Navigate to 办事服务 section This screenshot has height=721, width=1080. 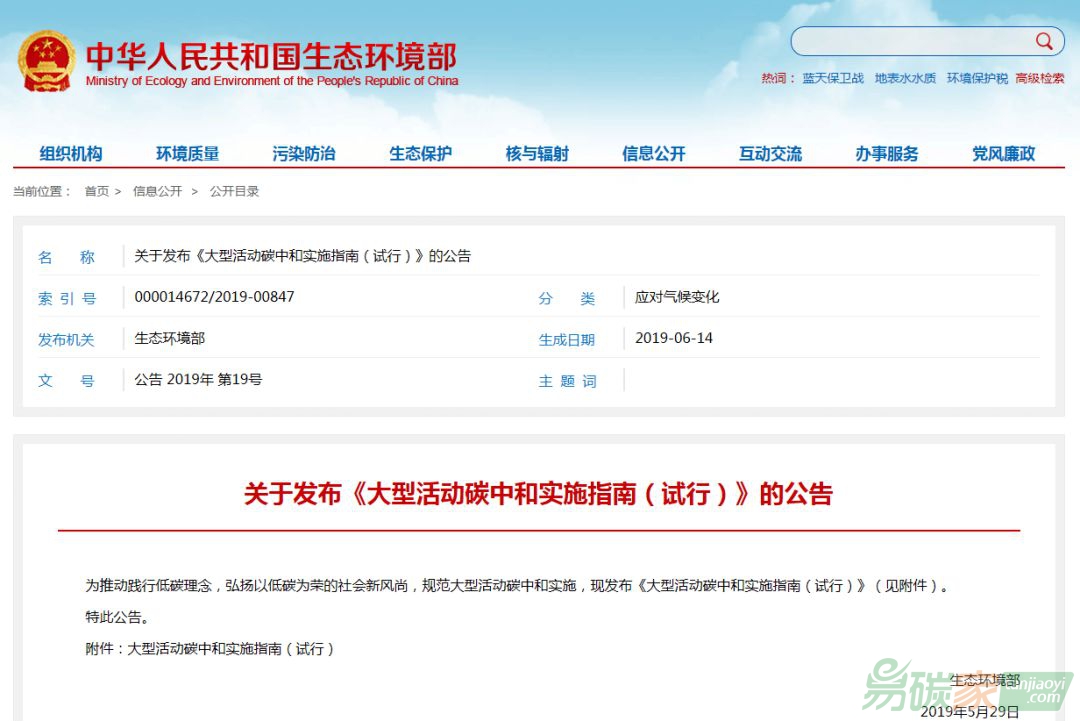pyautogui.click(x=887, y=153)
